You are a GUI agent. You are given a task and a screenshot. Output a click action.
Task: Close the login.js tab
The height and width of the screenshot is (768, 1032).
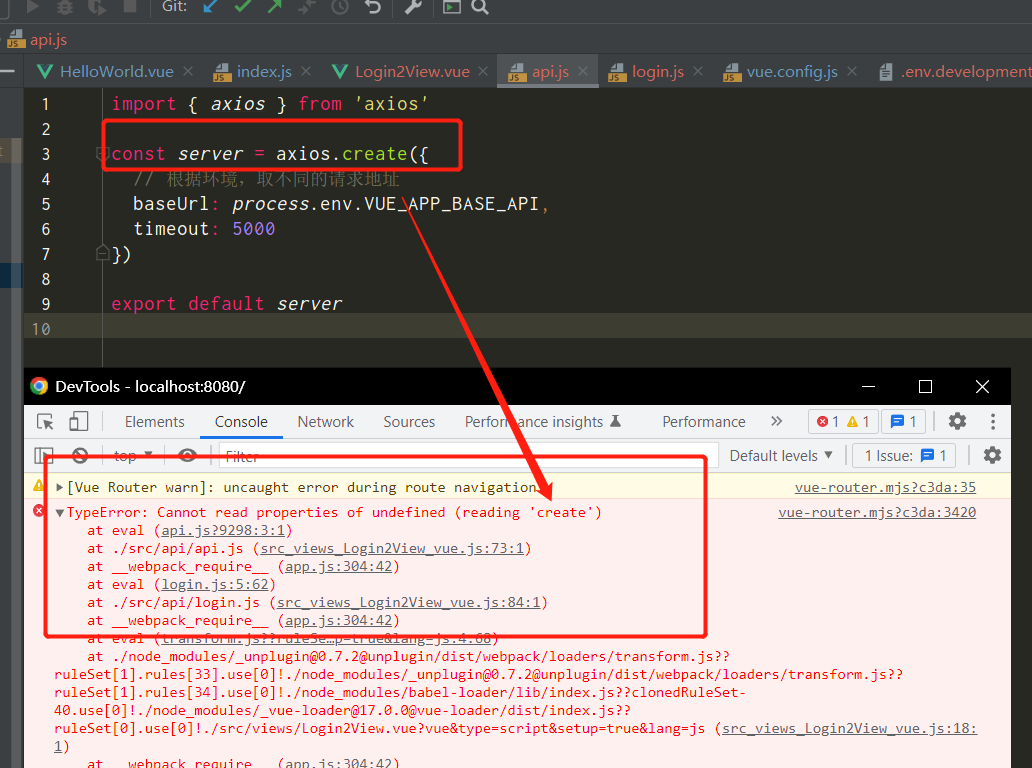698,71
